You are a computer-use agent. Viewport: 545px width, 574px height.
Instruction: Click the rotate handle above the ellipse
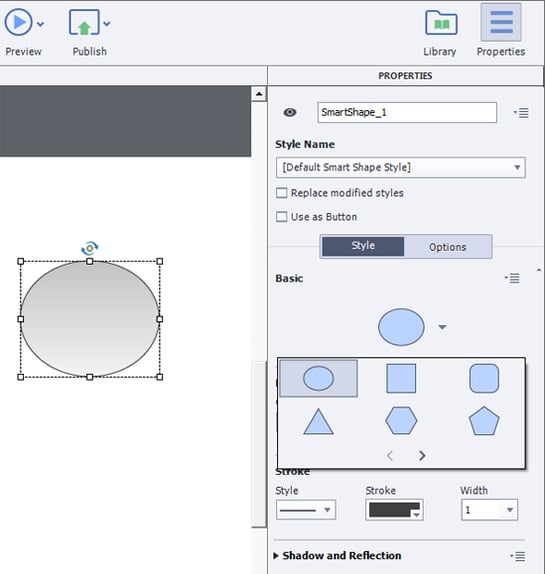(90, 248)
